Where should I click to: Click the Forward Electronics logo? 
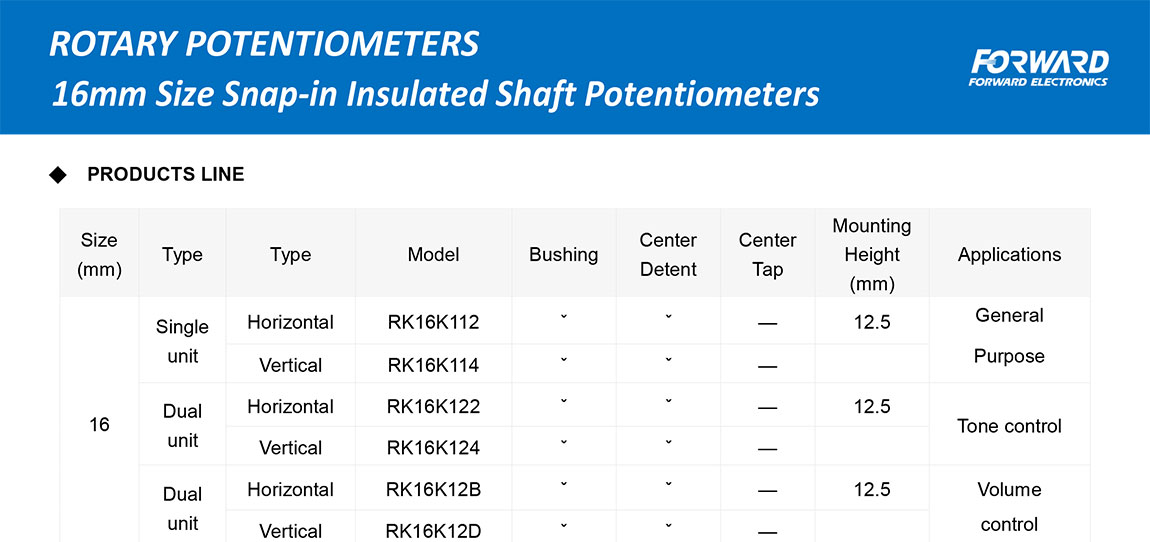[x=1038, y=67]
